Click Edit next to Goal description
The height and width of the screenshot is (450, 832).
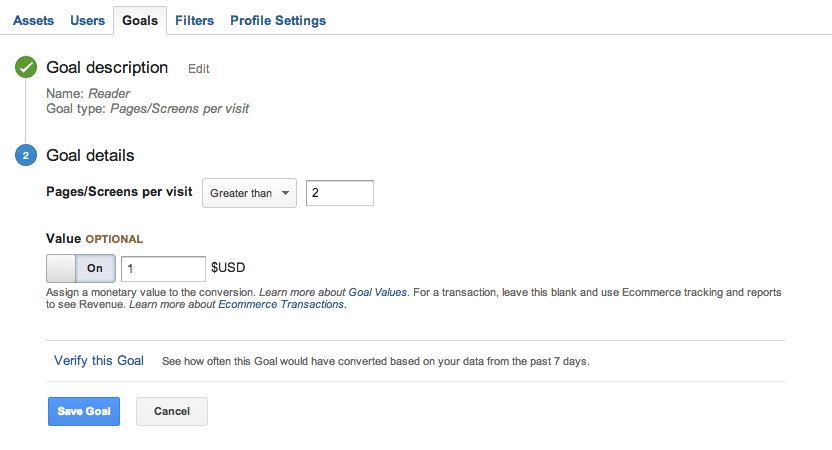pyautogui.click(x=199, y=69)
